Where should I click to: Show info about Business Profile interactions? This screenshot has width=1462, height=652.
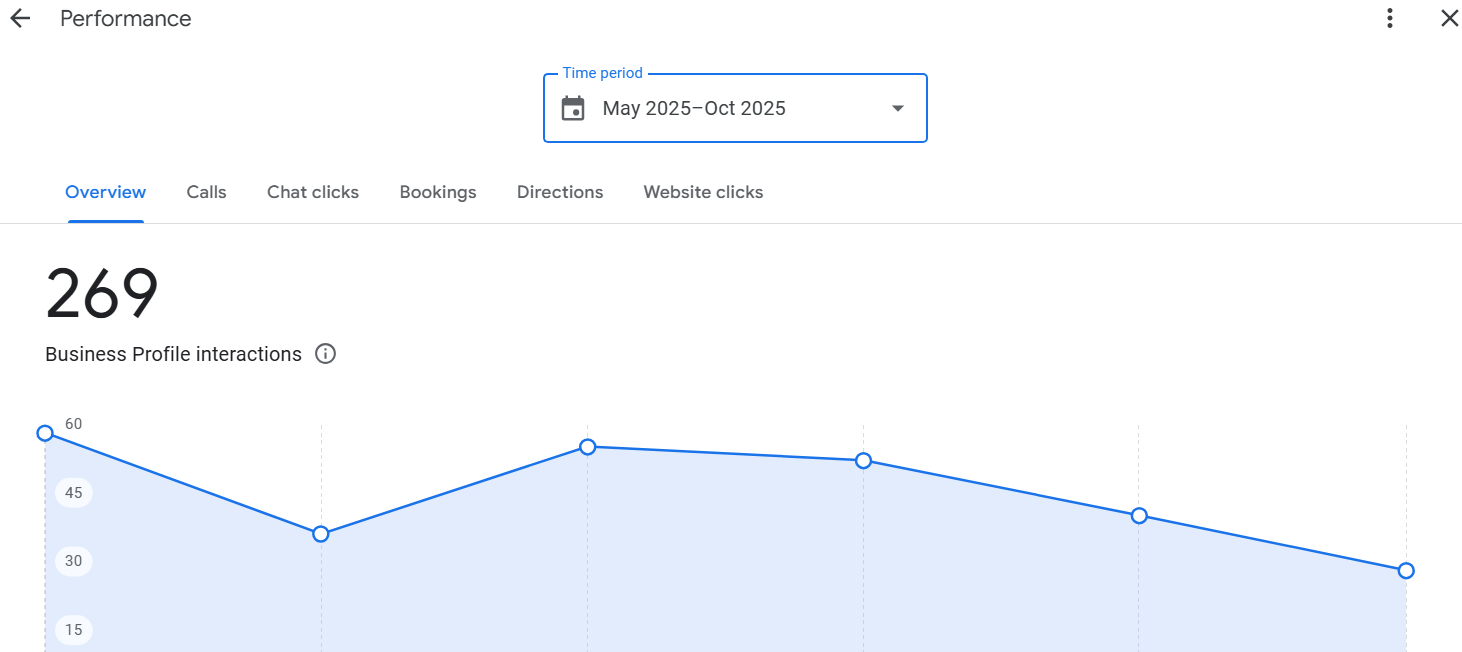point(325,354)
